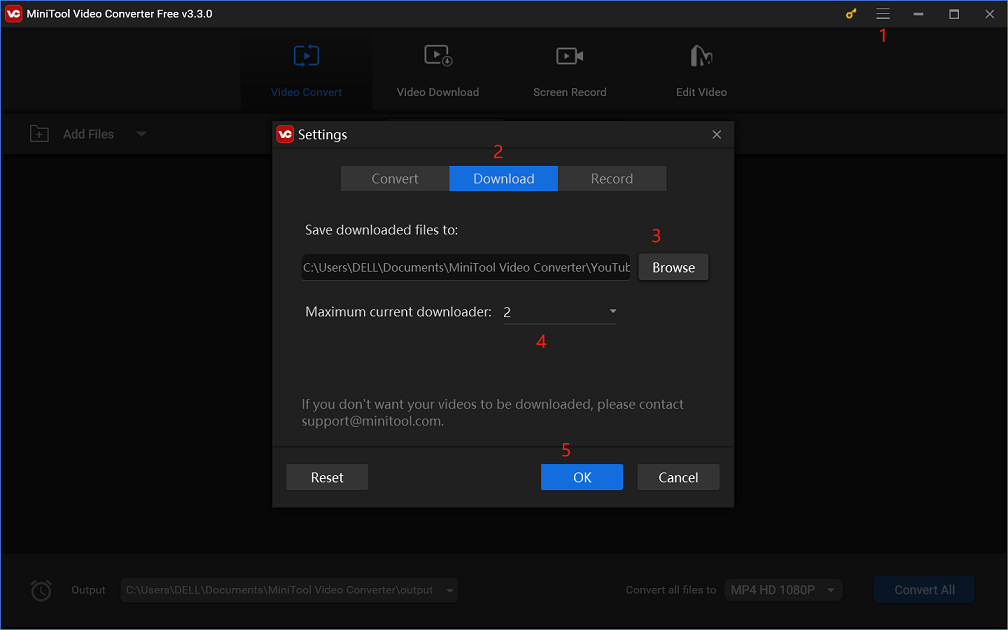Click the Edit Video icon
Screen dimensions: 1008x630
701,56
